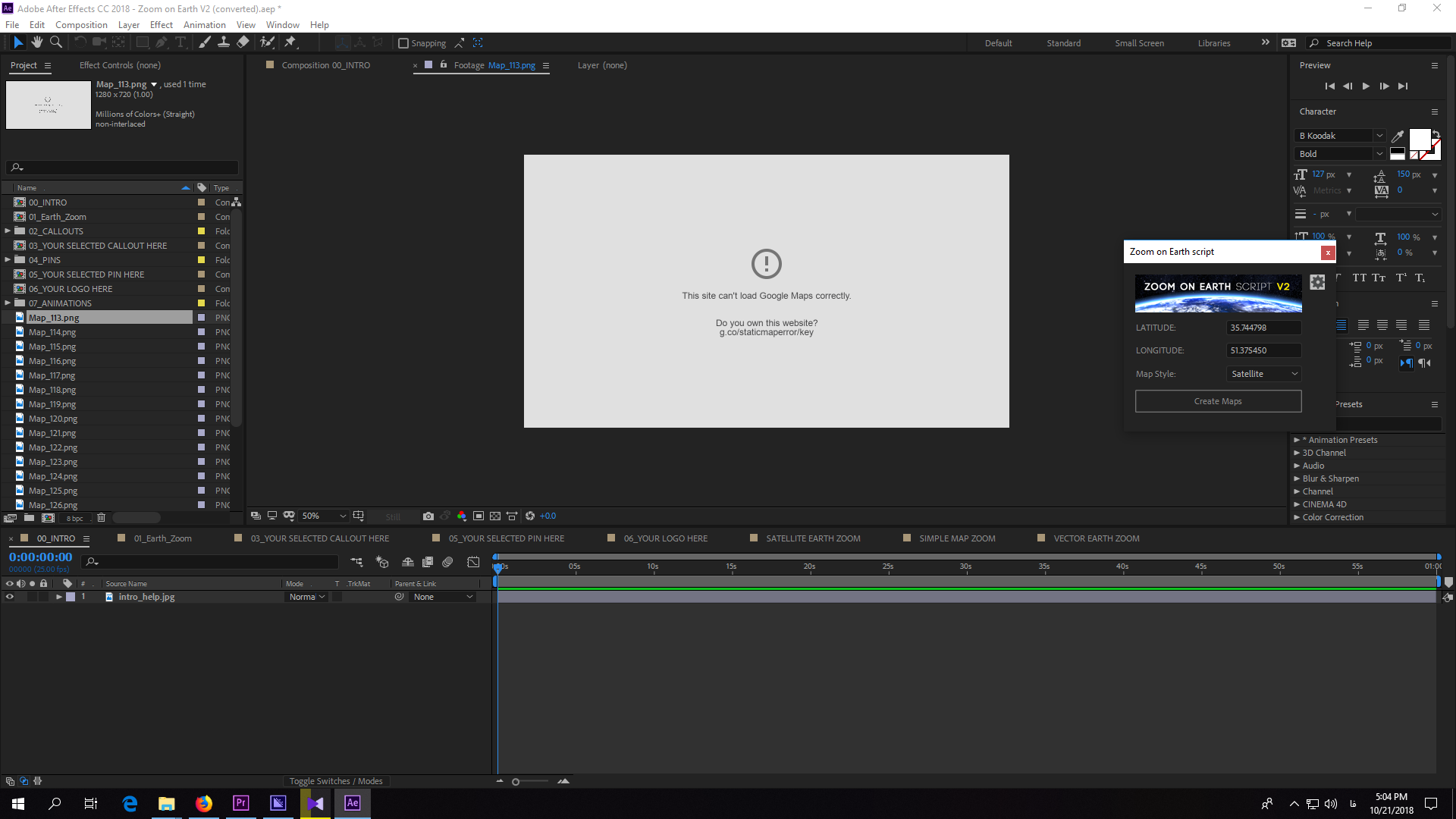Screen dimensions: 1456x819
Task: Toggle Subscript in Character panel
Action: [1420, 278]
